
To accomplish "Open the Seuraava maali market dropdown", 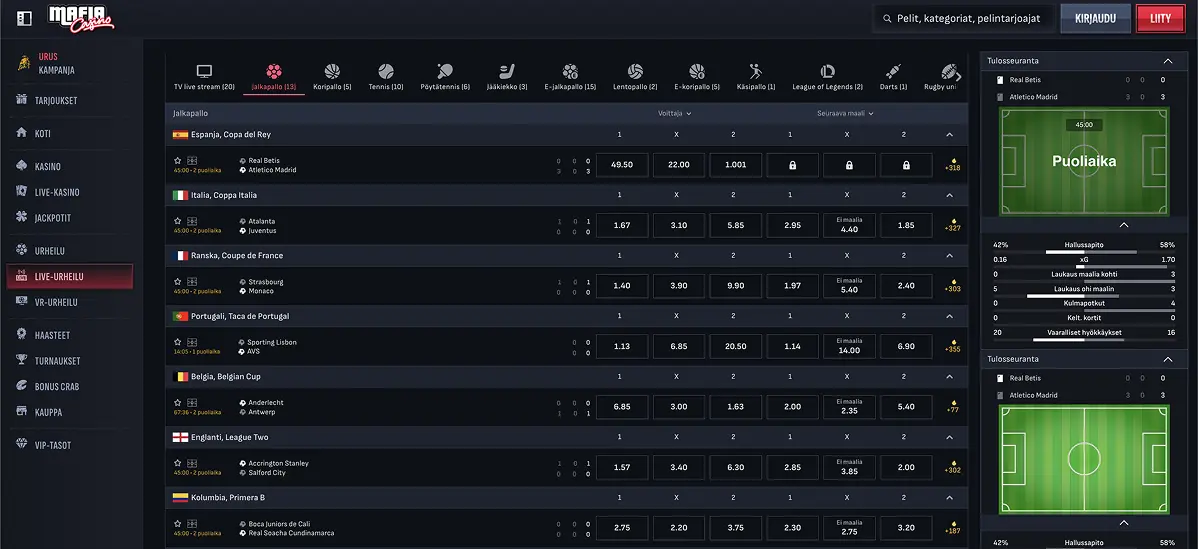I will [845, 113].
